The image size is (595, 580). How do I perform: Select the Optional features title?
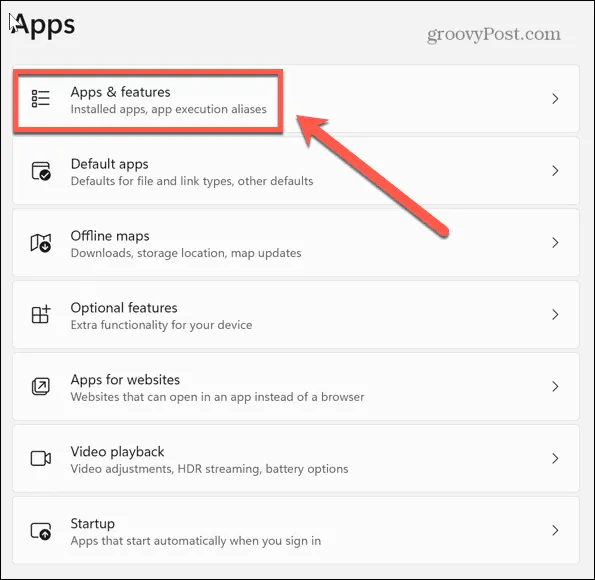pyautogui.click(x=124, y=308)
